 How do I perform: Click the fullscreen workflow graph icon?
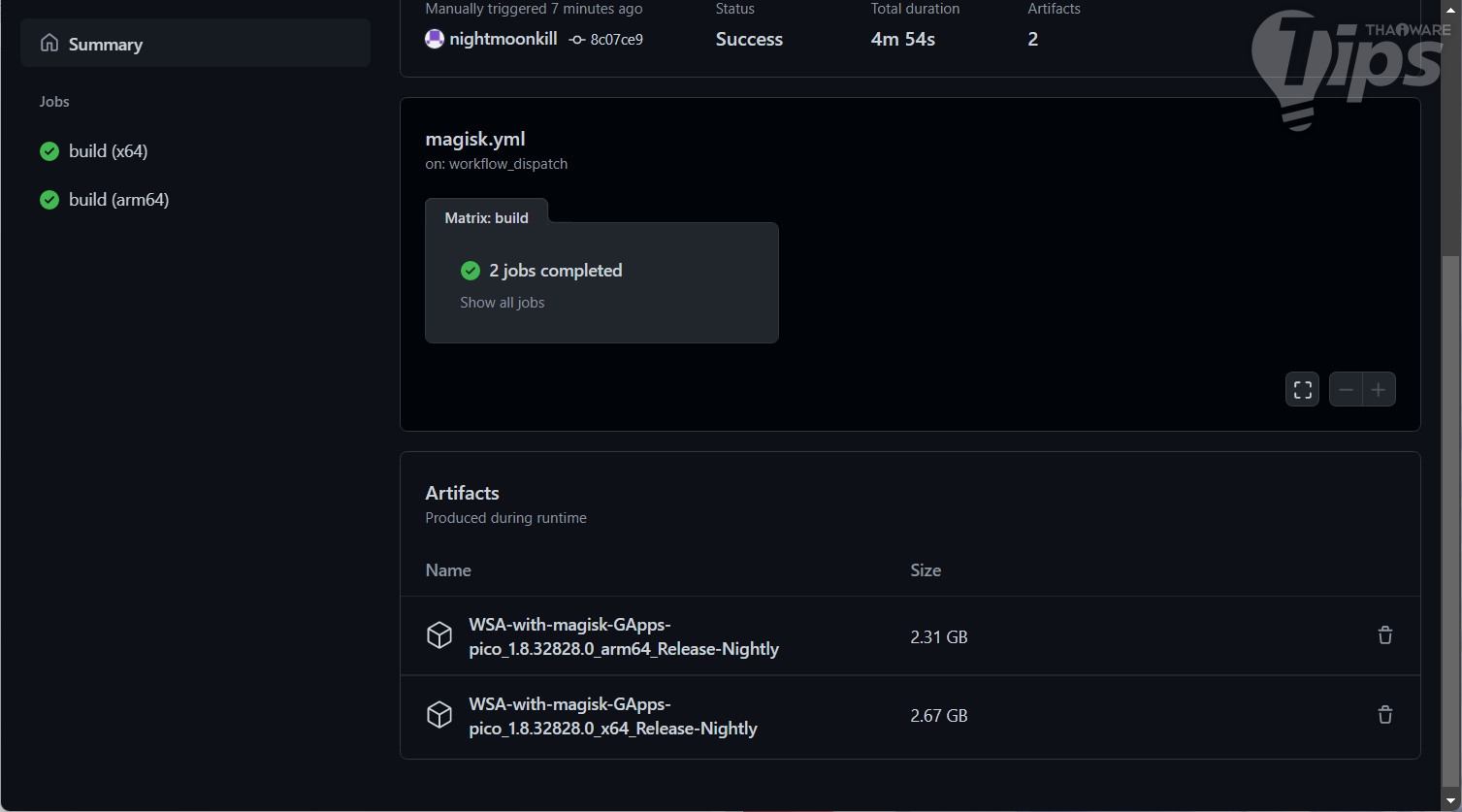[1302, 390]
